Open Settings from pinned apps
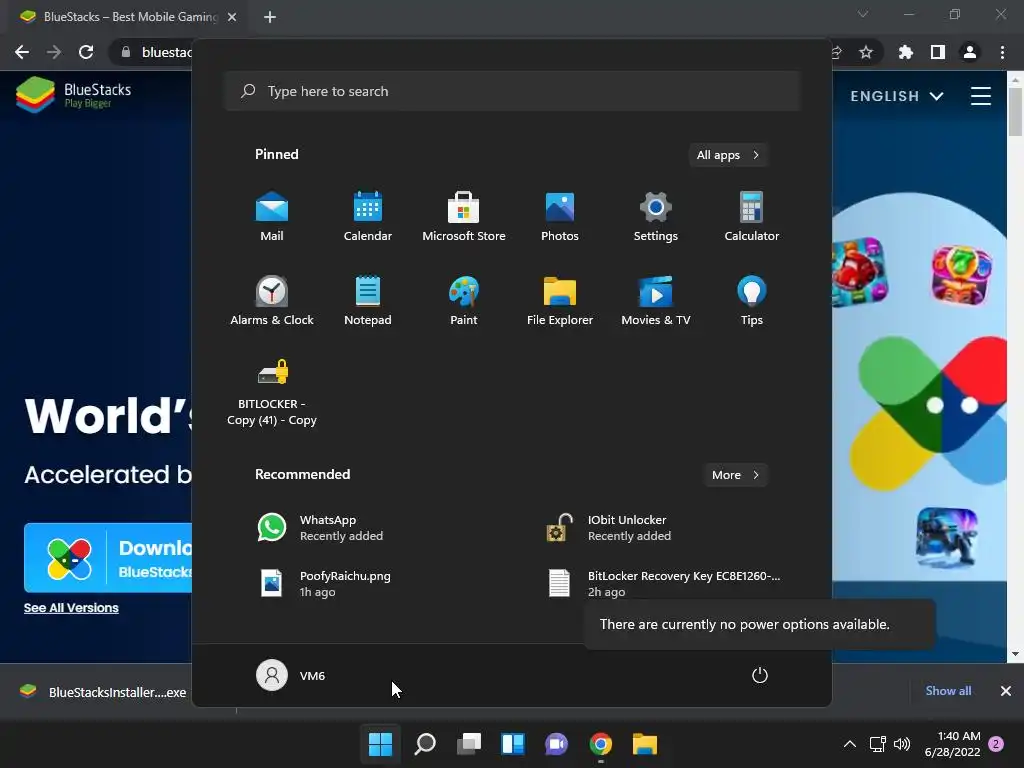Image resolution: width=1024 pixels, height=768 pixels. coord(656,216)
